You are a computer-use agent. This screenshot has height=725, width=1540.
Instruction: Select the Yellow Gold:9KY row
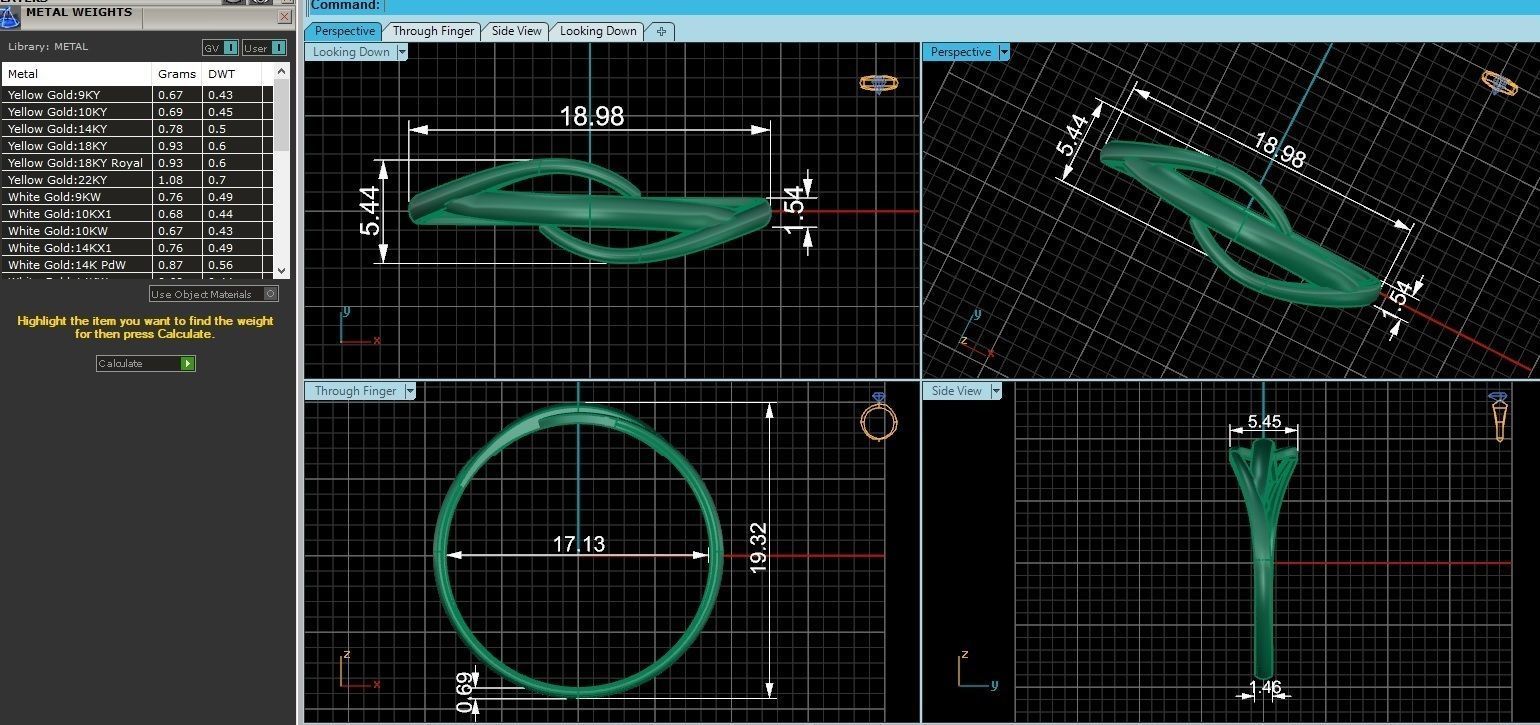(x=138, y=95)
